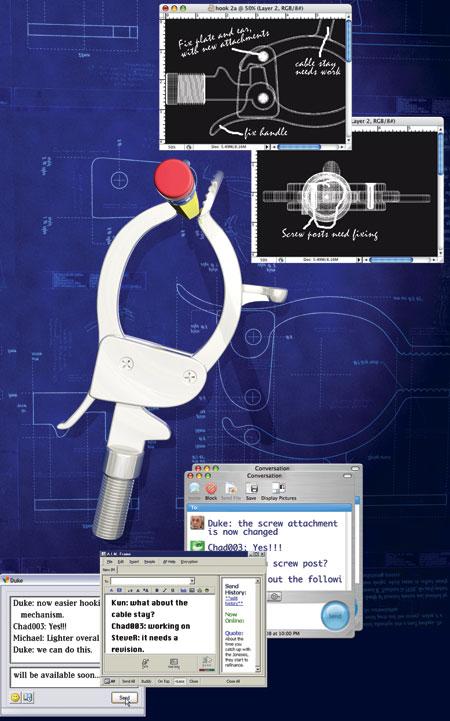Click the 'Now Online:' text in A.I.M. sidebar
This screenshot has height=721, width=450.
point(234,617)
